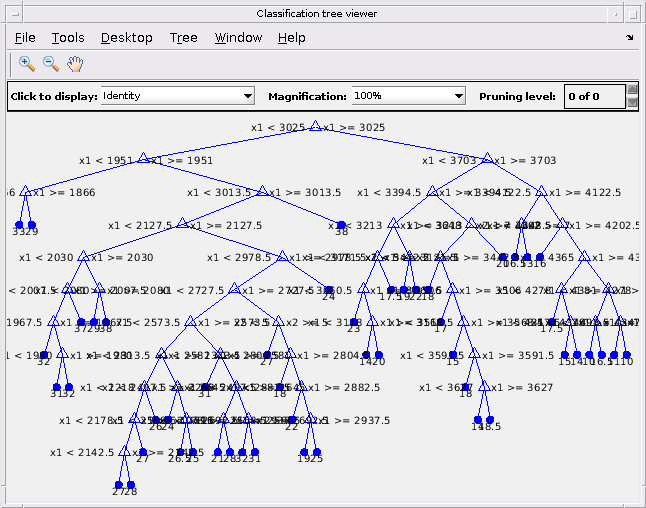Viewport: 646px width, 508px height.
Task: Open the Tools menu
Action: click(68, 38)
